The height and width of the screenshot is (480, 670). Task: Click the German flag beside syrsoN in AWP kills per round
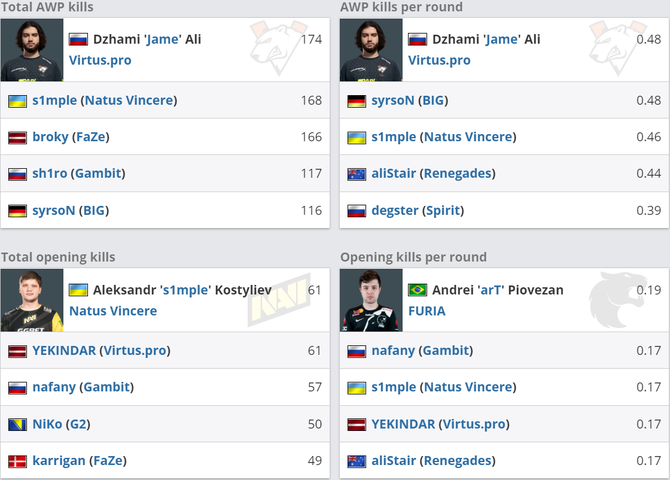pyautogui.click(x=356, y=101)
